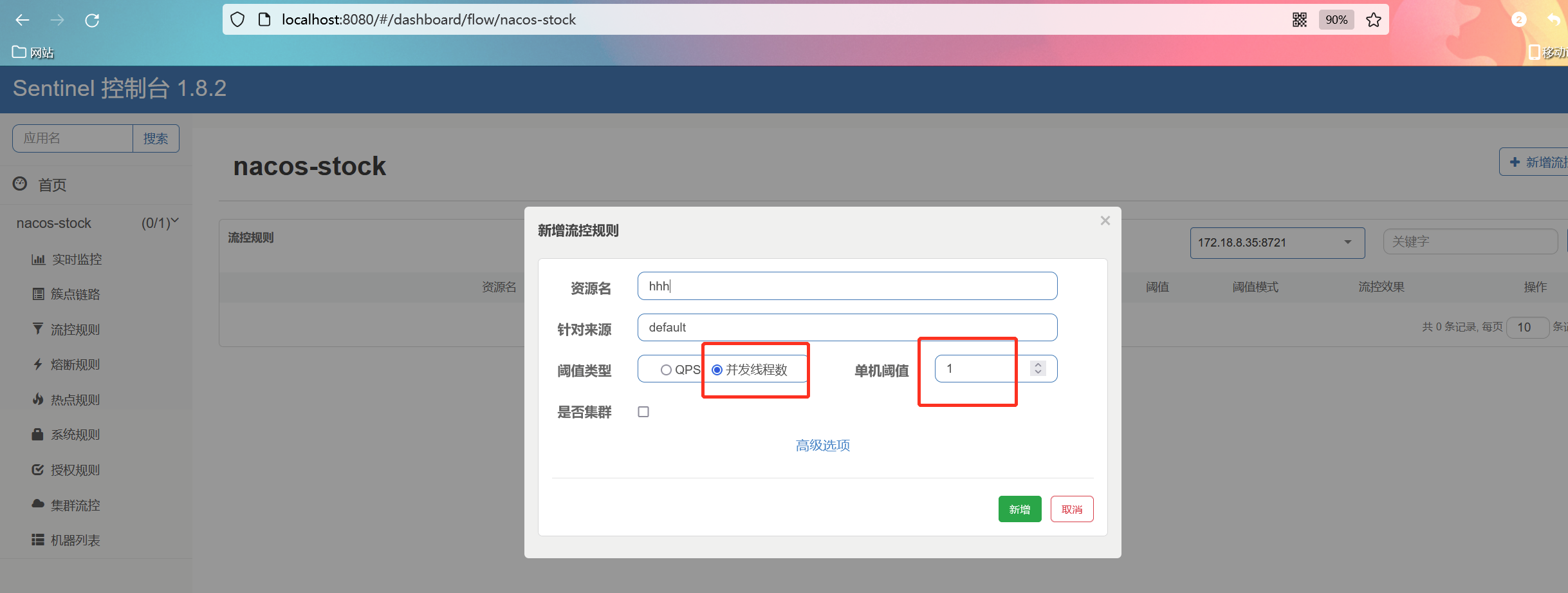Open the QR code icon in address bar
Screen dimensions: 1568x593
(1300, 20)
